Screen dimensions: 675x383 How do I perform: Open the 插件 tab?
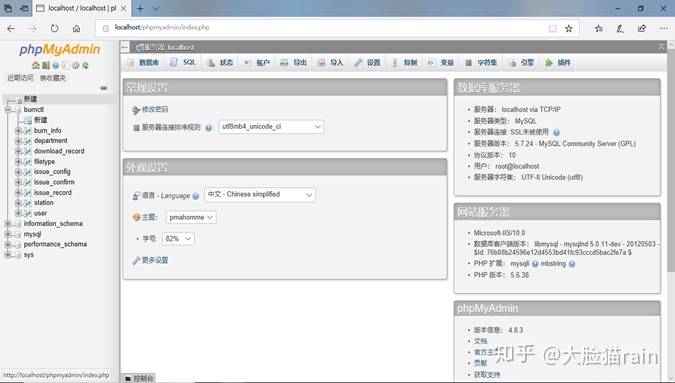pos(558,63)
